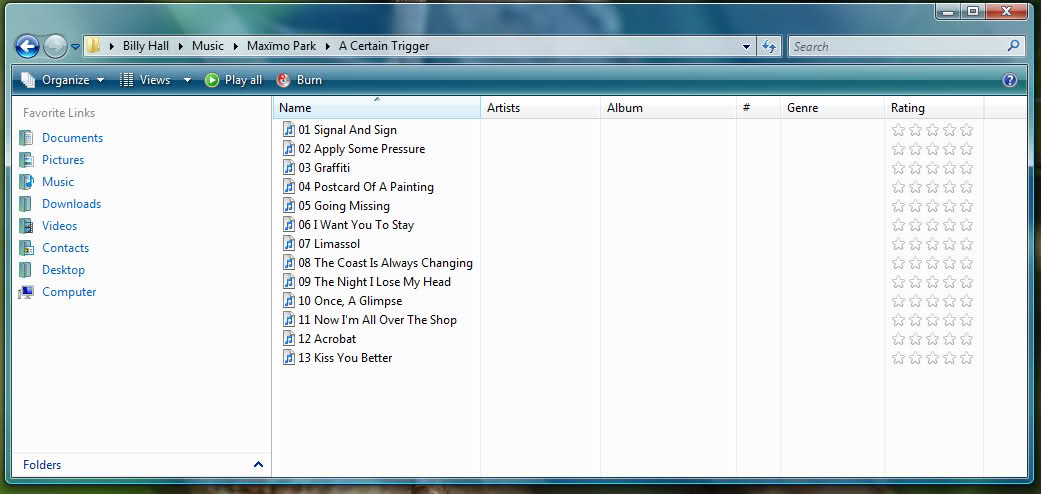The height and width of the screenshot is (494, 1041).
Task: Click the folder icon in address bar
Action: (94, 46)
